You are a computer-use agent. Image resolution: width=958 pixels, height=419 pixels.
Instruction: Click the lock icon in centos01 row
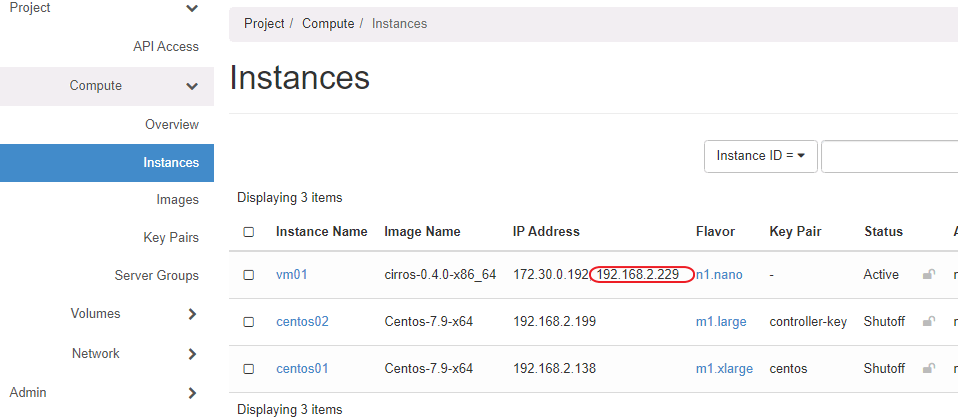[x=929, y=369]
